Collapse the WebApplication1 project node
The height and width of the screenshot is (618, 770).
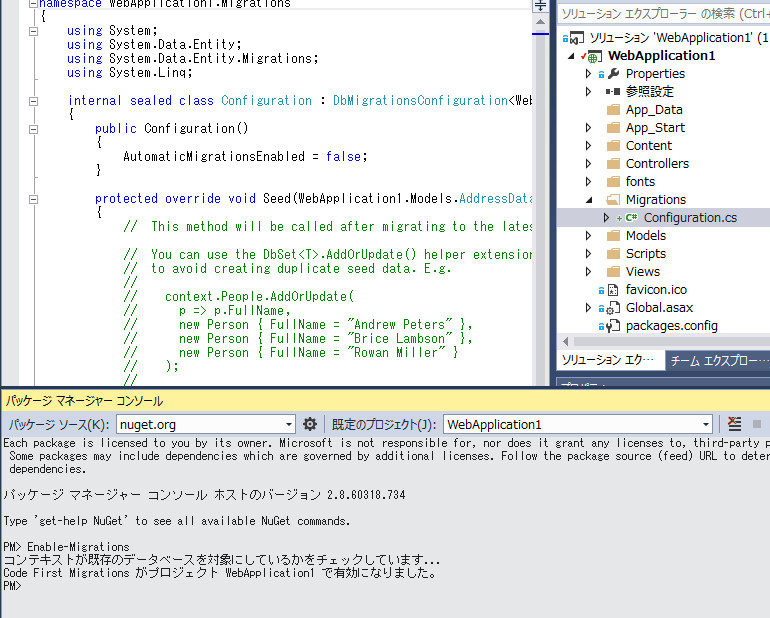tap(571, 56)
